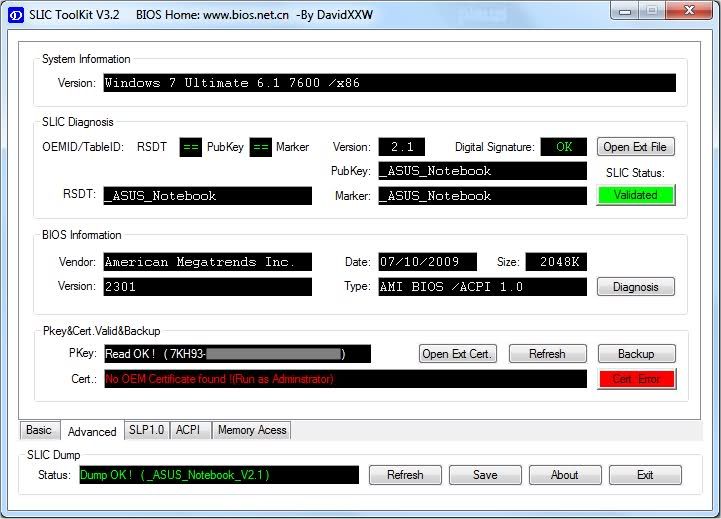Click the System Information group title
Viewport: 721px width, 519px height.
tap(86, 59)
